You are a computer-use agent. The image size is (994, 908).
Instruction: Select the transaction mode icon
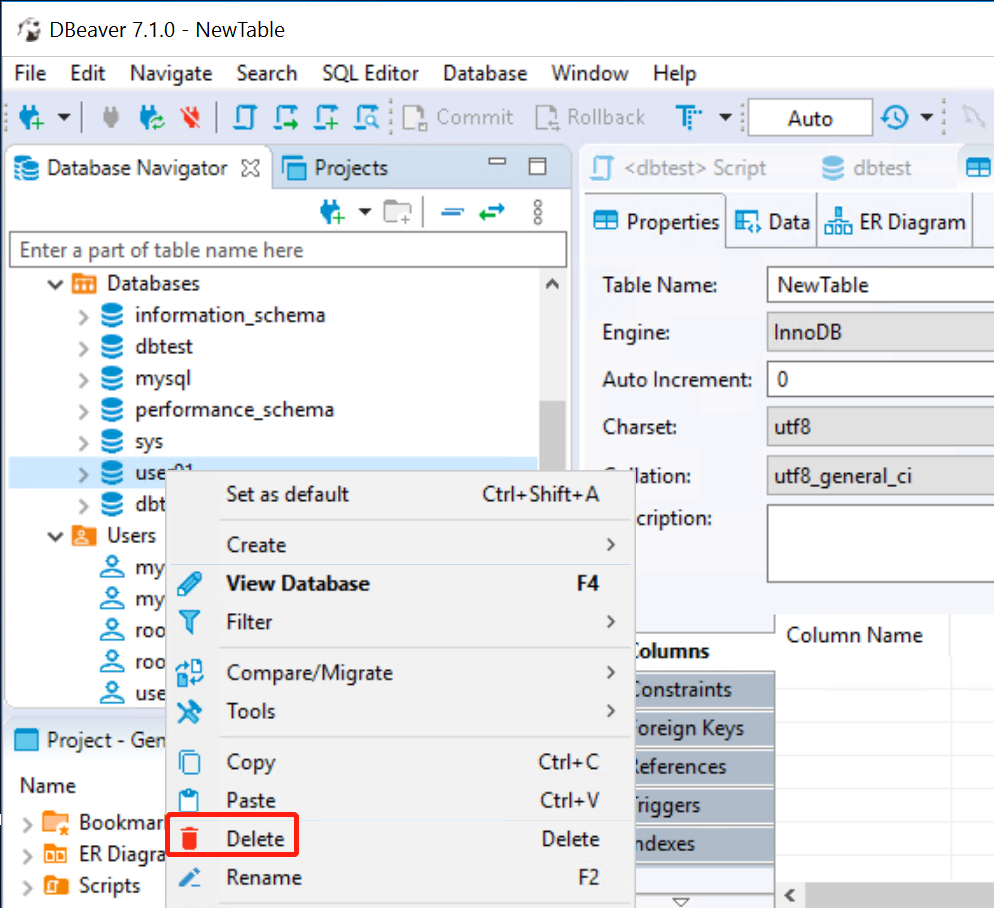pyautogui.click(x=688, y=117)
